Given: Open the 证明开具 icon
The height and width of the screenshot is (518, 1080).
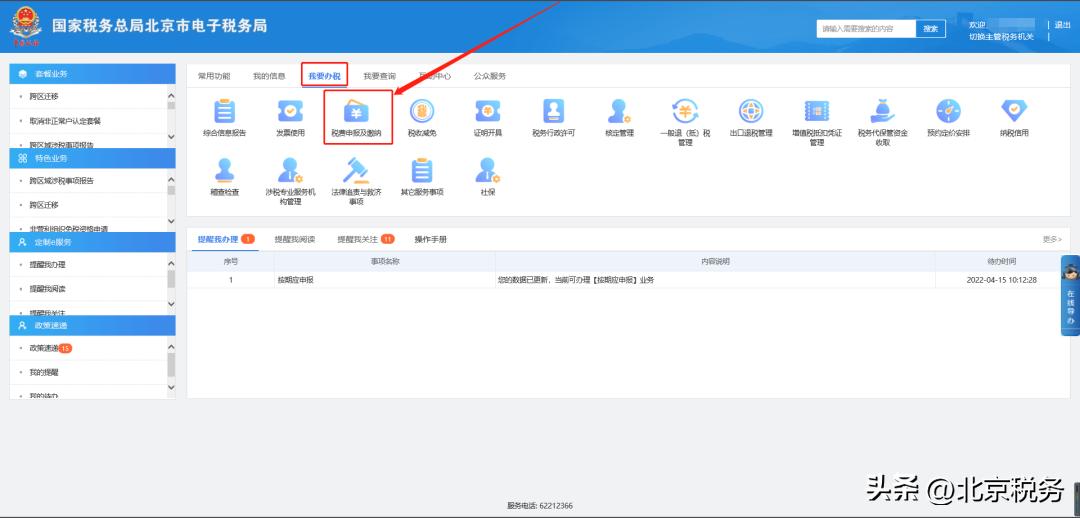Looking at the screenshot, I should (x=488, y=111).
